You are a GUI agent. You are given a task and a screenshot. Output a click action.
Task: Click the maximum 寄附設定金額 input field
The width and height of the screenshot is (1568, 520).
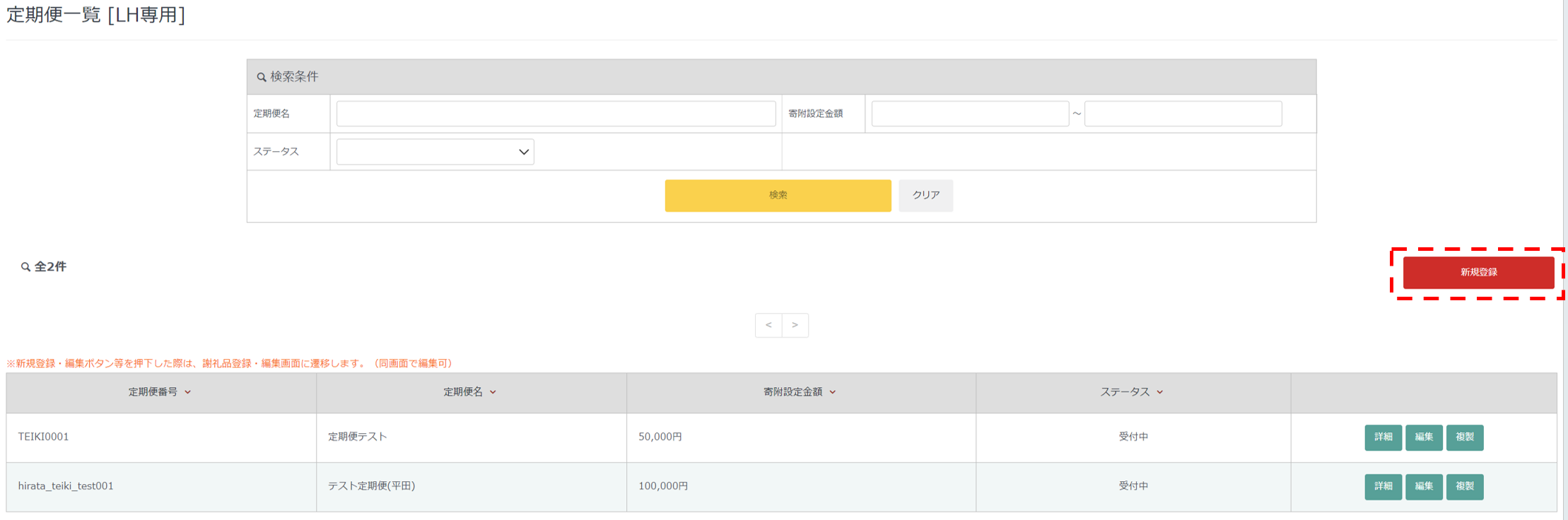click(x=1182, y=114)
